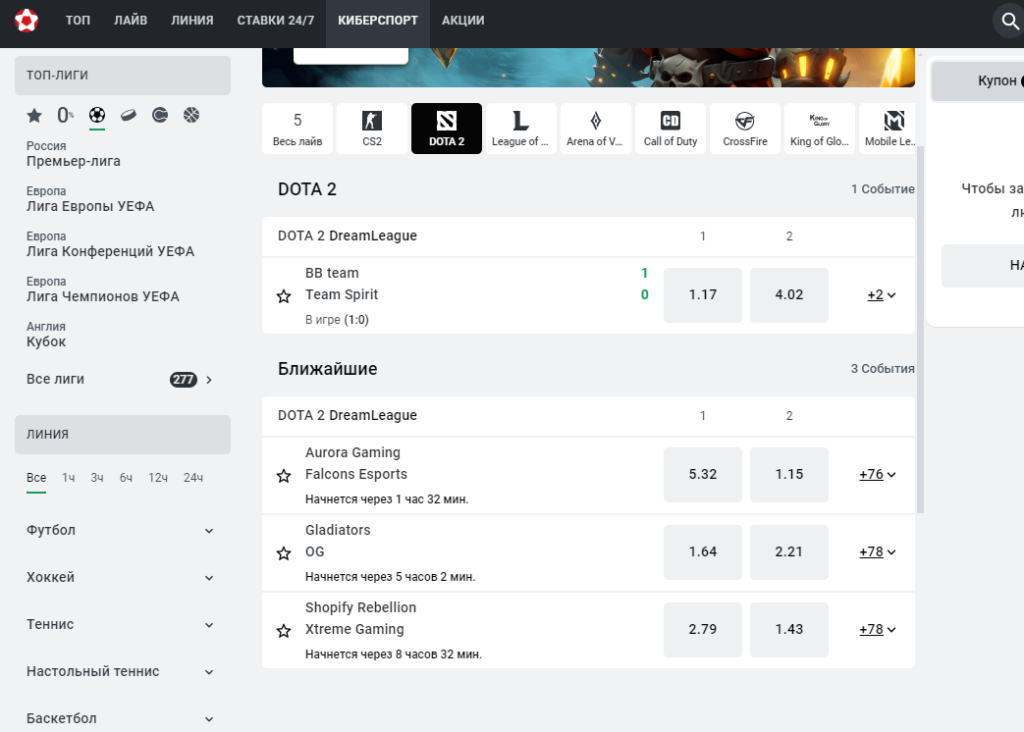Choose the DOTA 2 game icon tab

tap(447, 129)
